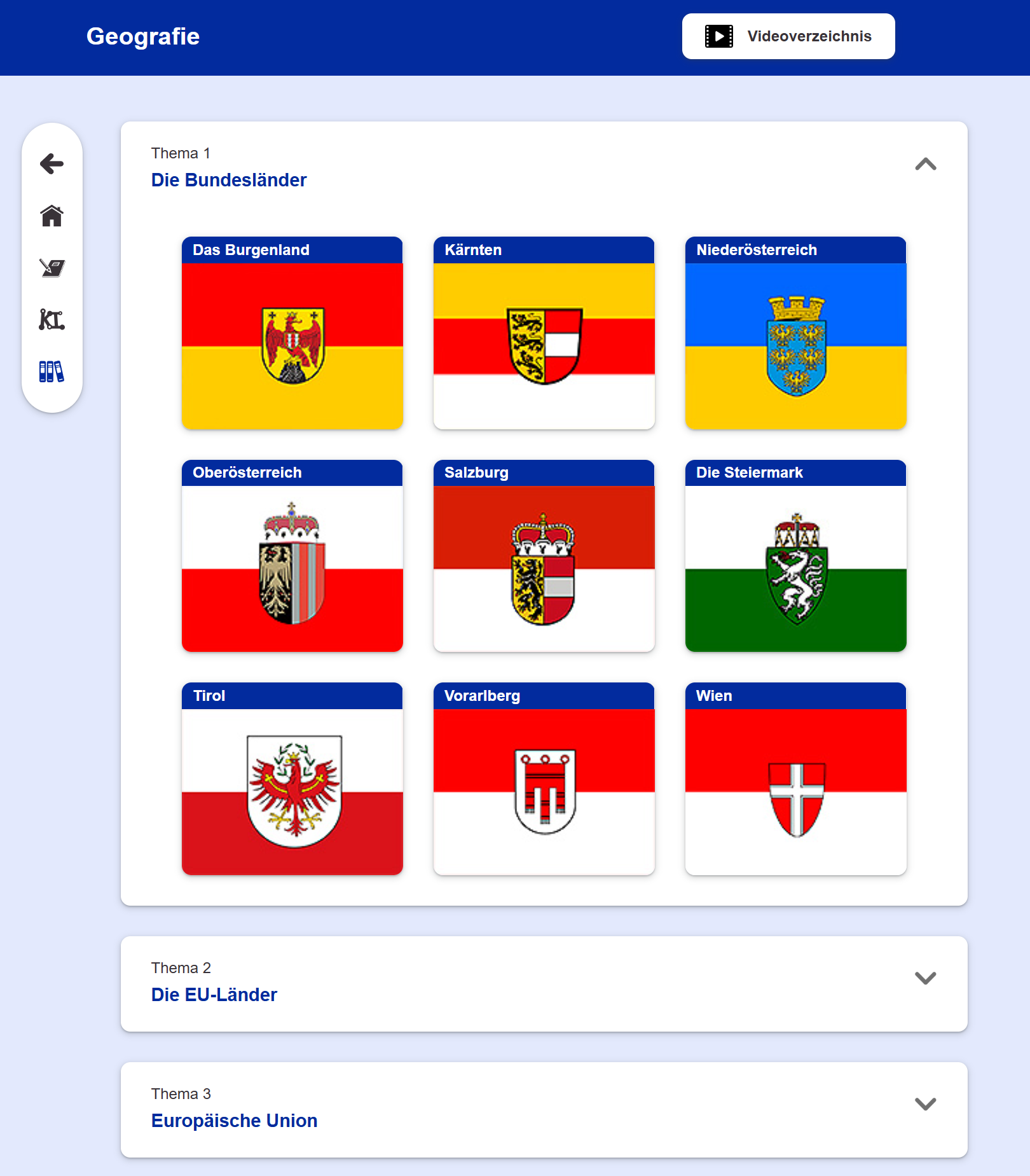This screenshot has height=1176, width=1030.
Task: Open the Videoverzeichnis button
Action: pos(788,36)
